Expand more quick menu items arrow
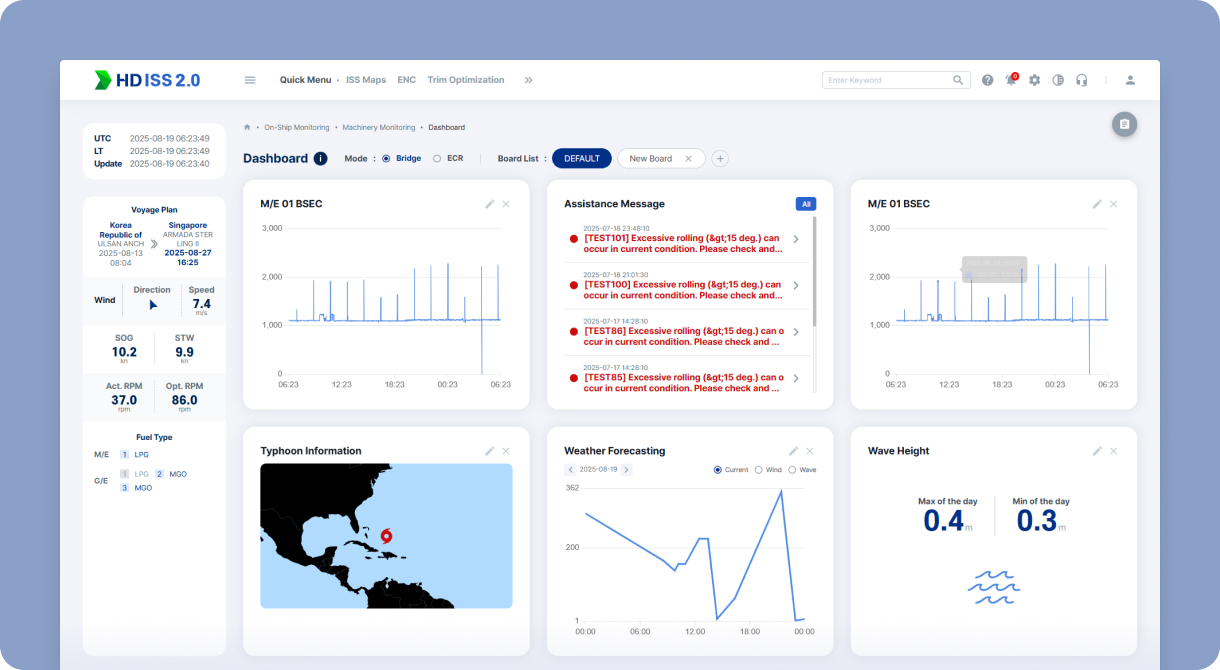 [x=528, y=80]
